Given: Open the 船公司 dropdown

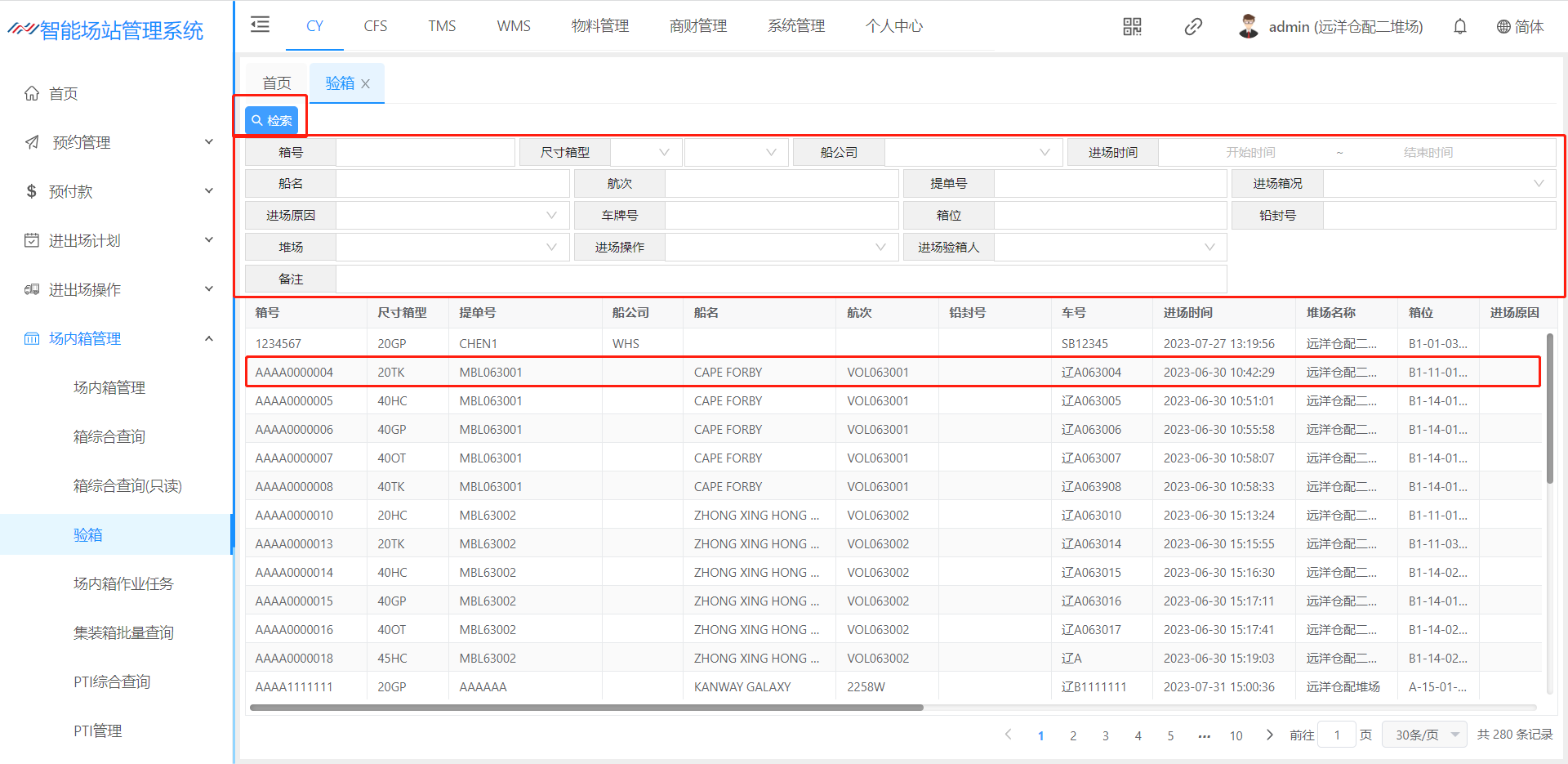Looking at the screenshot, I should click(973, 153).
